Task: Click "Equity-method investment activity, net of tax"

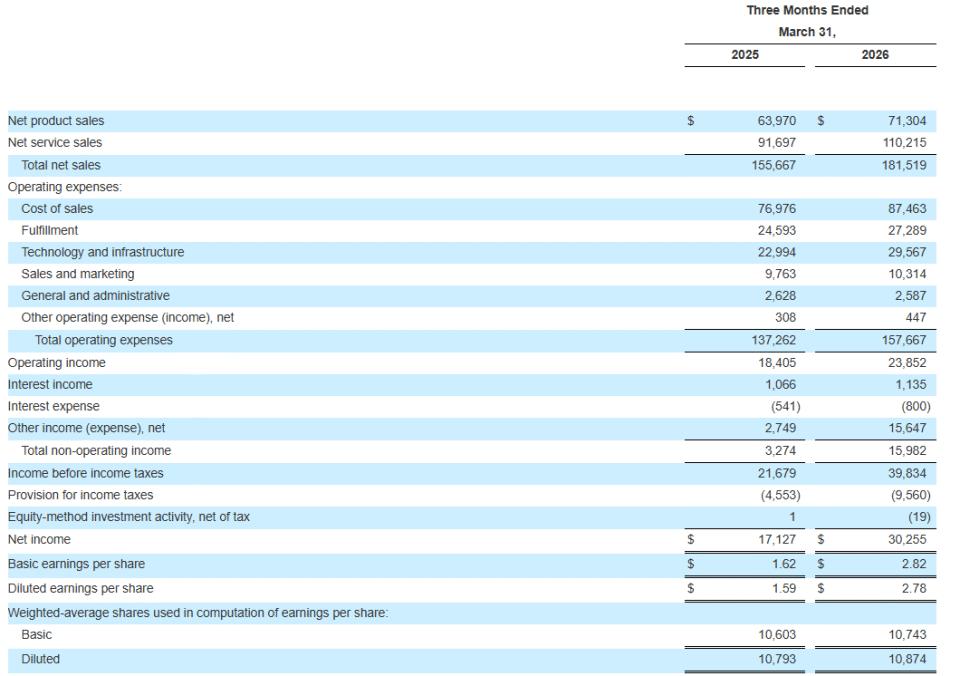Action: (129, 517)
